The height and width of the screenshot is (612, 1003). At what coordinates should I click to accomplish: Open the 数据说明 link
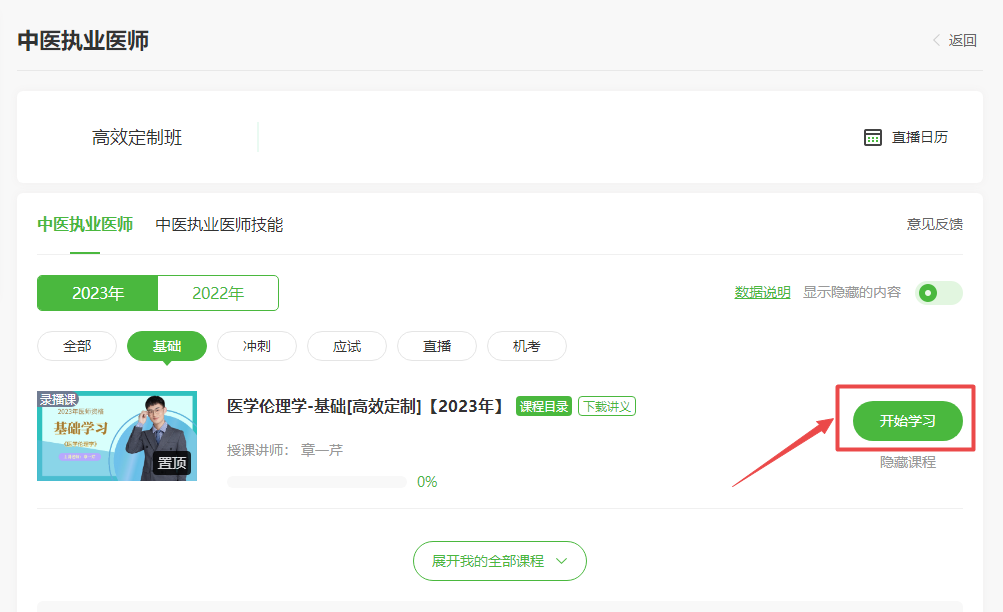pyautogui.click(x=762, y=292)
